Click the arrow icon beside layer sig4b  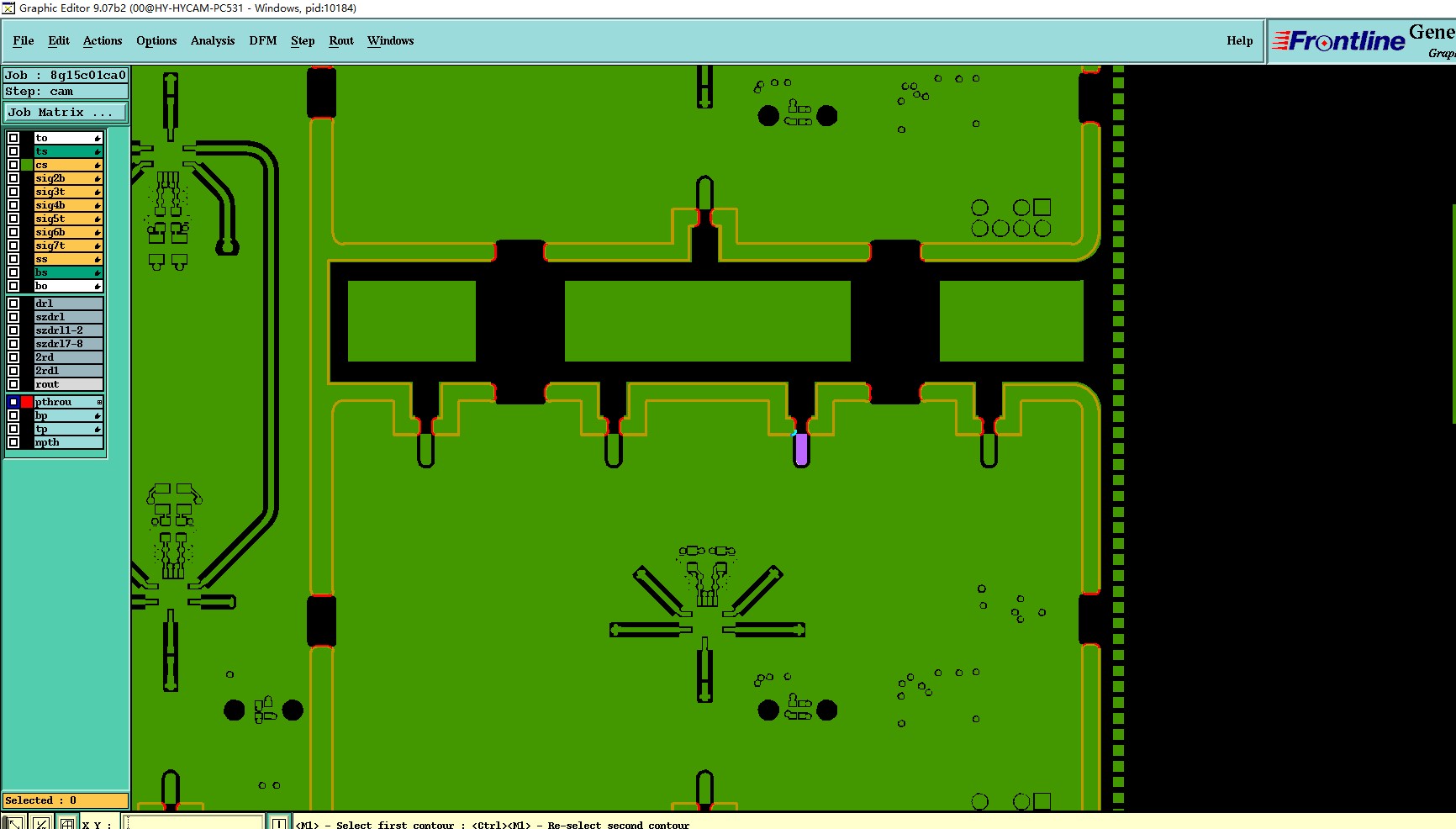[98, 205]
